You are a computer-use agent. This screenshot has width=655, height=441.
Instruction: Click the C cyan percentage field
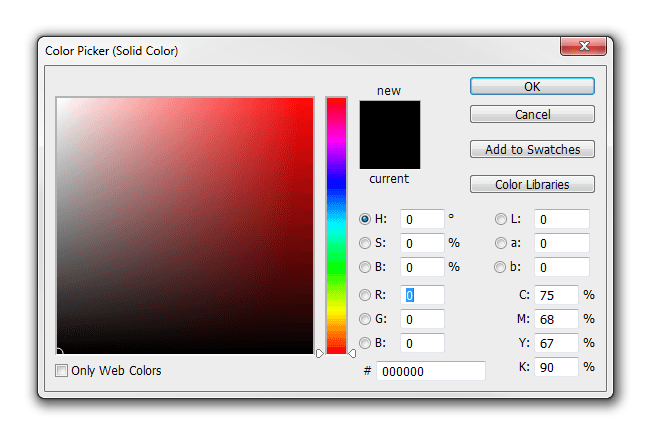tap(556, 295)
